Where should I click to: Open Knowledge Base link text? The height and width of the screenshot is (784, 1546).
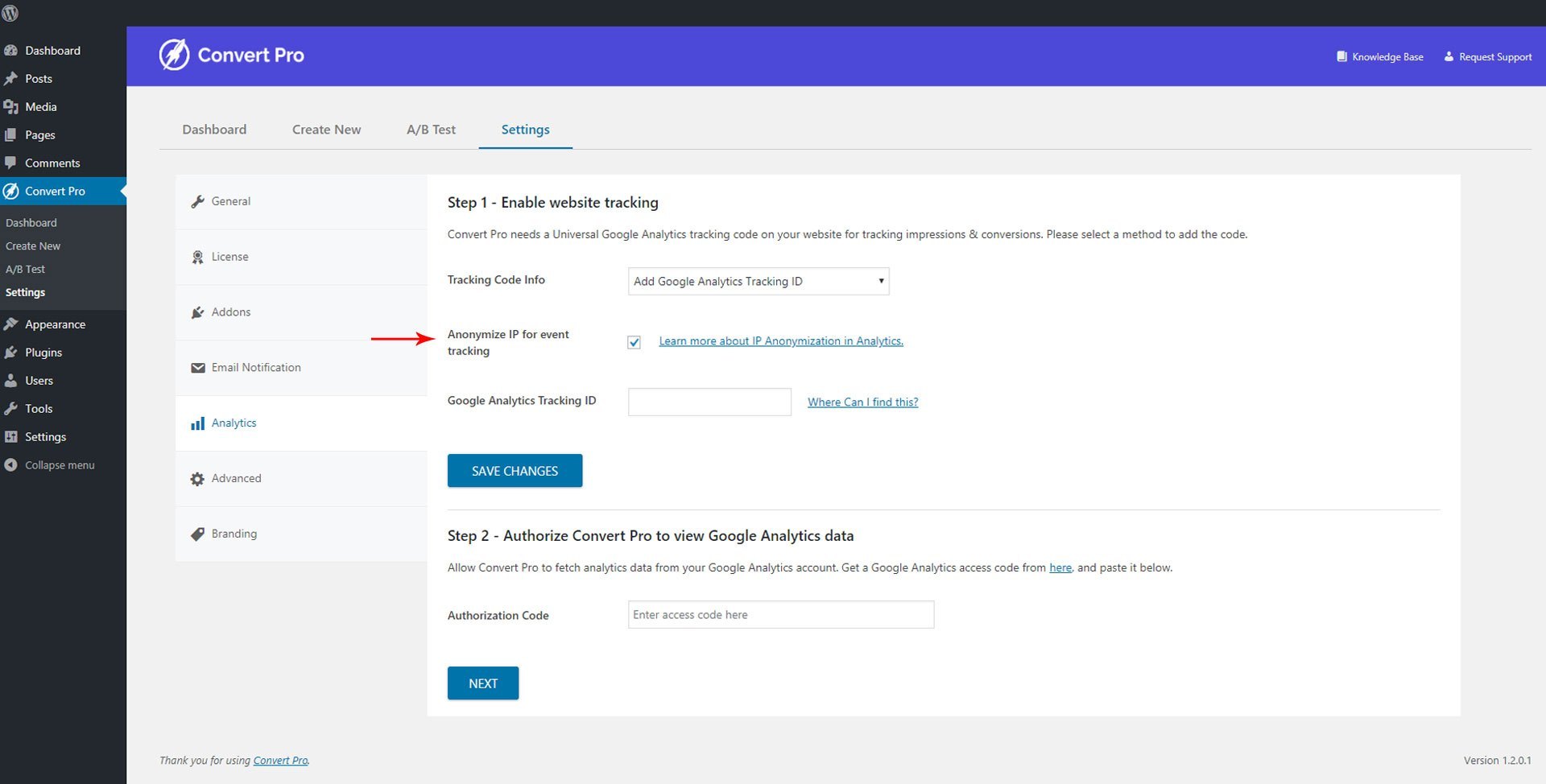pyautogui.click(x=1387, y=56)
